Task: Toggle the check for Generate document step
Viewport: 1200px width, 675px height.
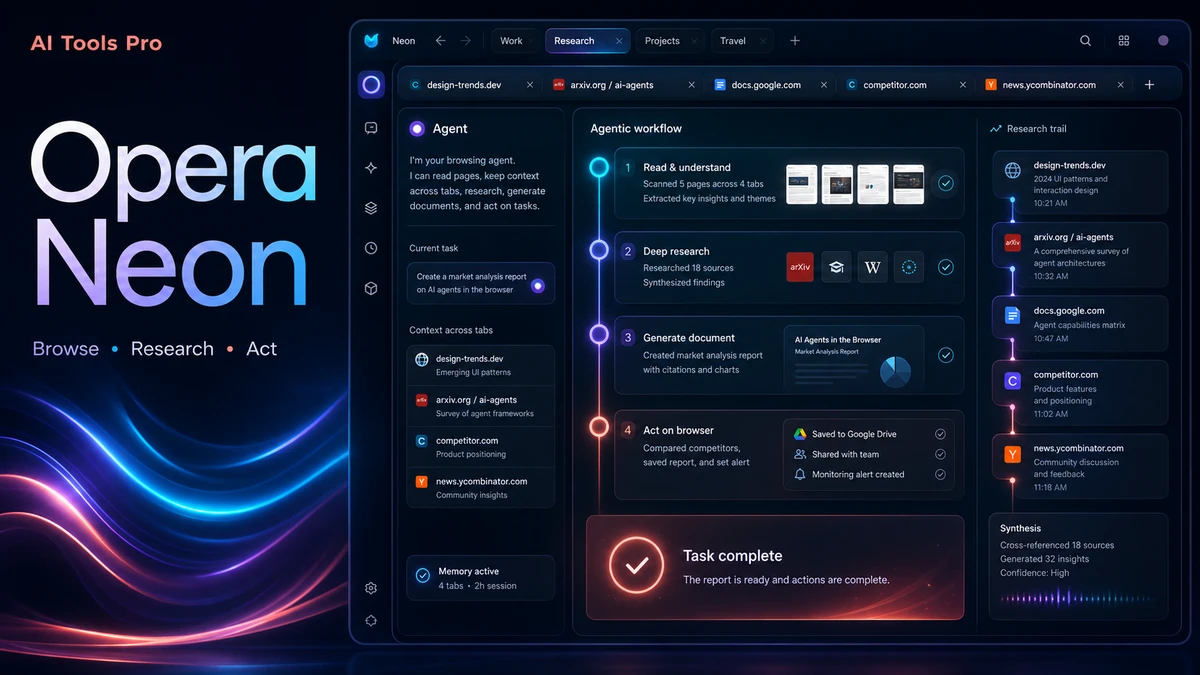Action: (x=945, y=355)
